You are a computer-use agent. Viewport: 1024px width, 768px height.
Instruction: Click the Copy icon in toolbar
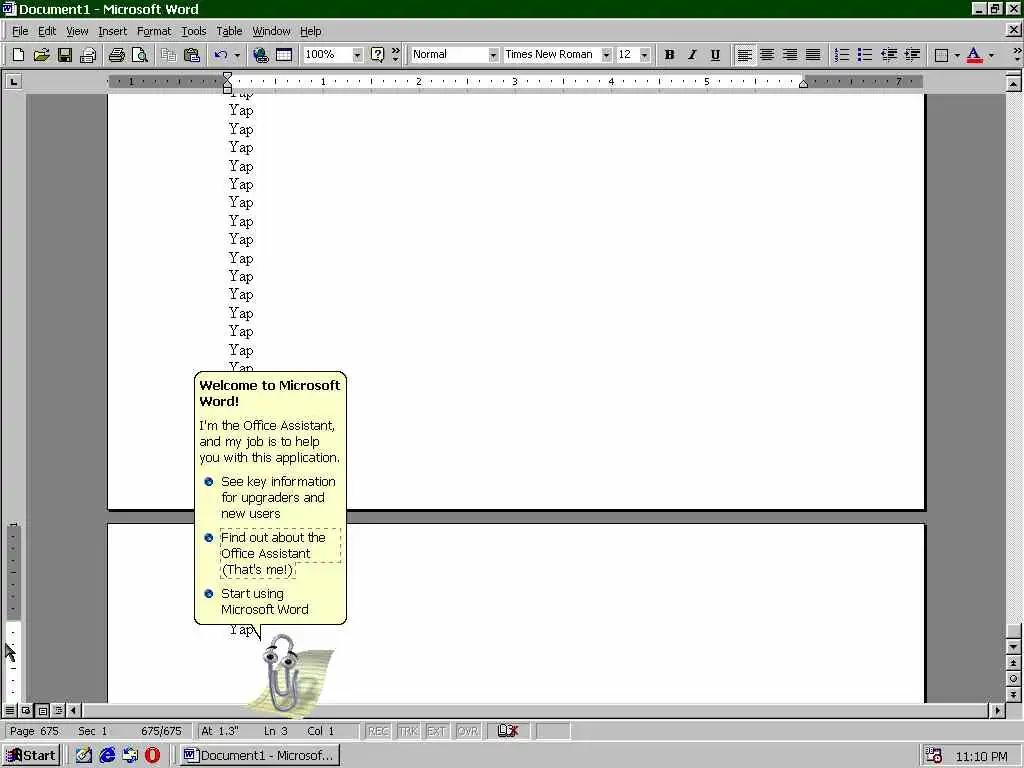pos(168,55)
